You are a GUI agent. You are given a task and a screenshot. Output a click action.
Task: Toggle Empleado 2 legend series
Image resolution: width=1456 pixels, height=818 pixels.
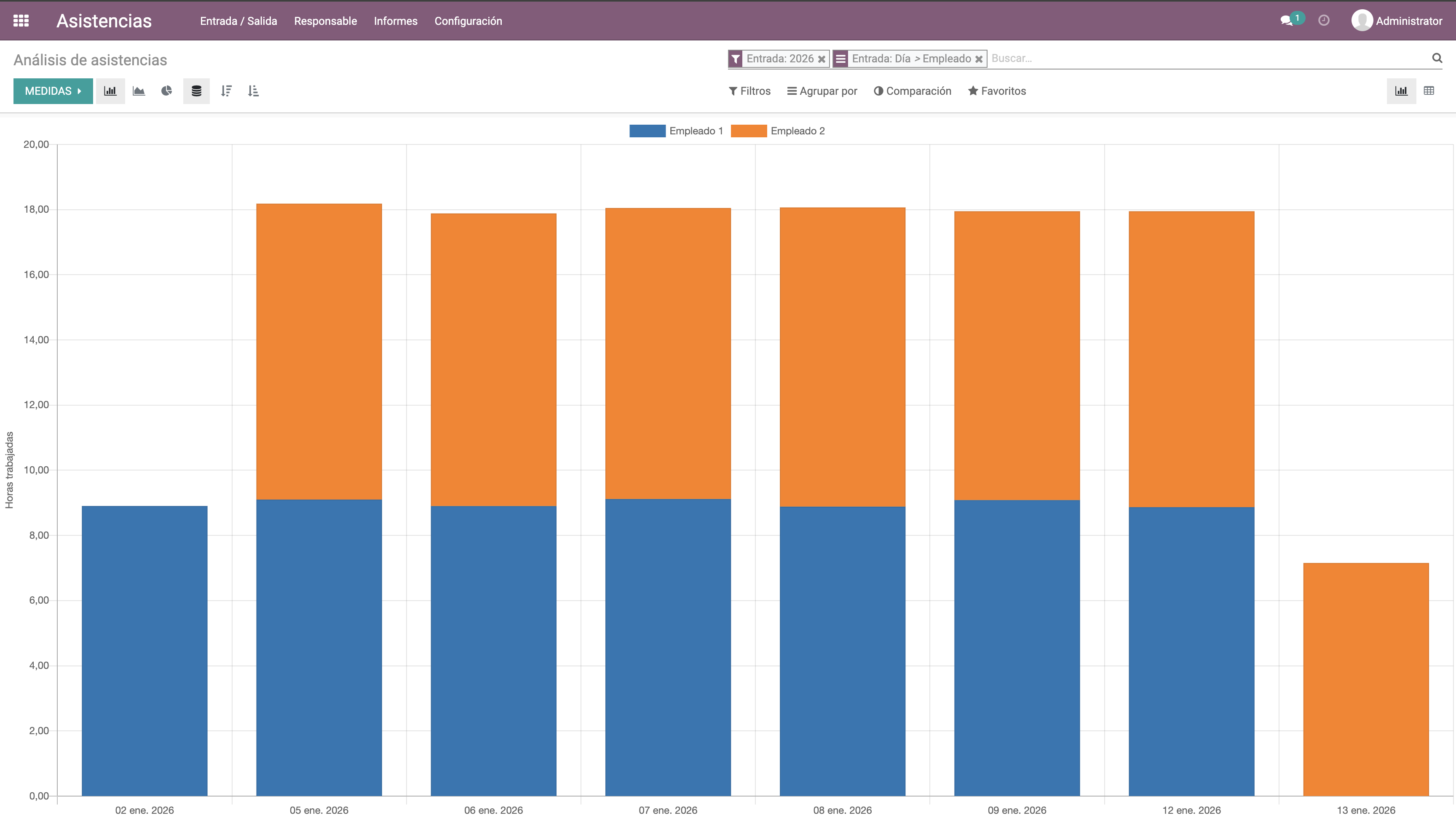pos(778,131)
